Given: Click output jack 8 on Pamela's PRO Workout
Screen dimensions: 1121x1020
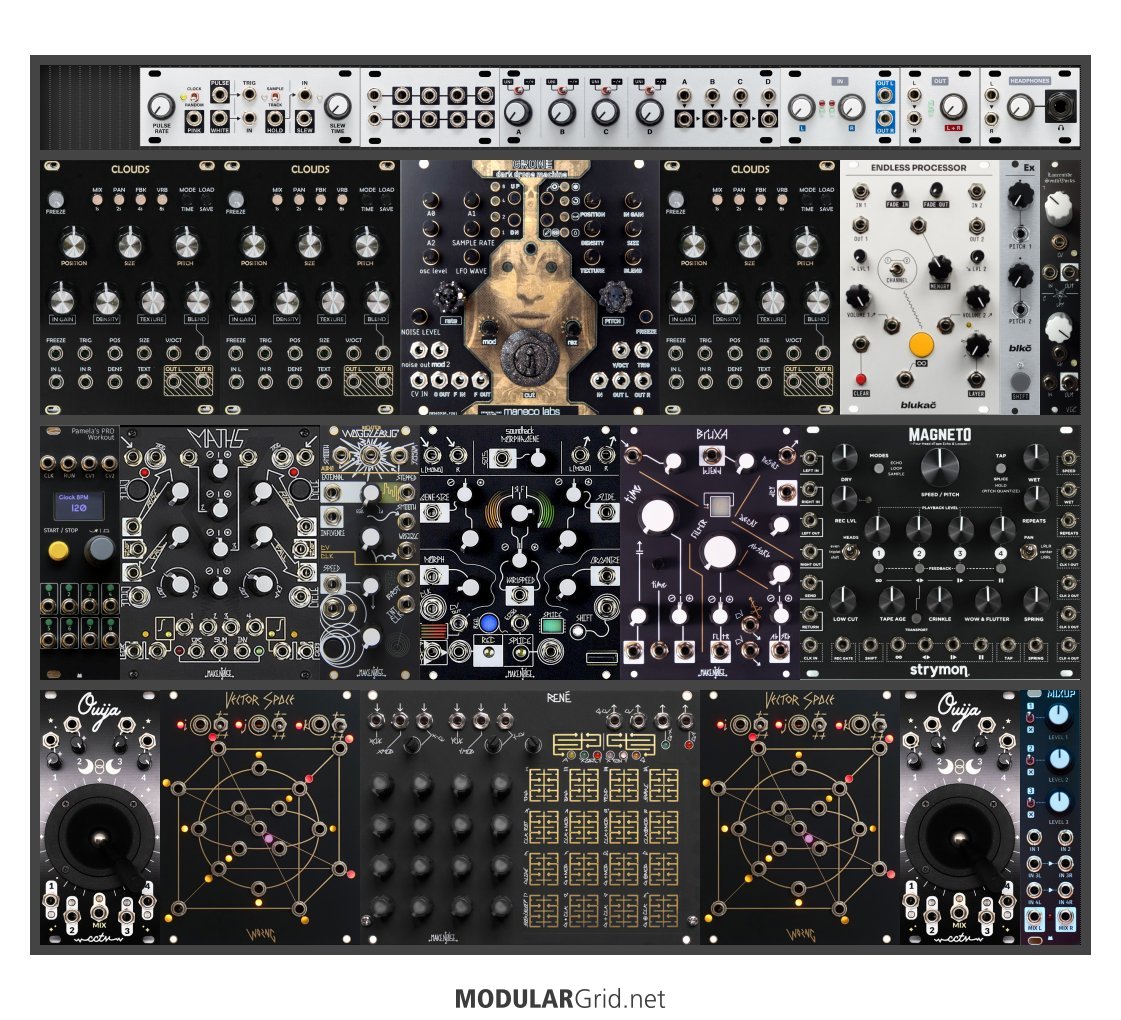Looking at the screenshot, I should click(x=109, y=640).
